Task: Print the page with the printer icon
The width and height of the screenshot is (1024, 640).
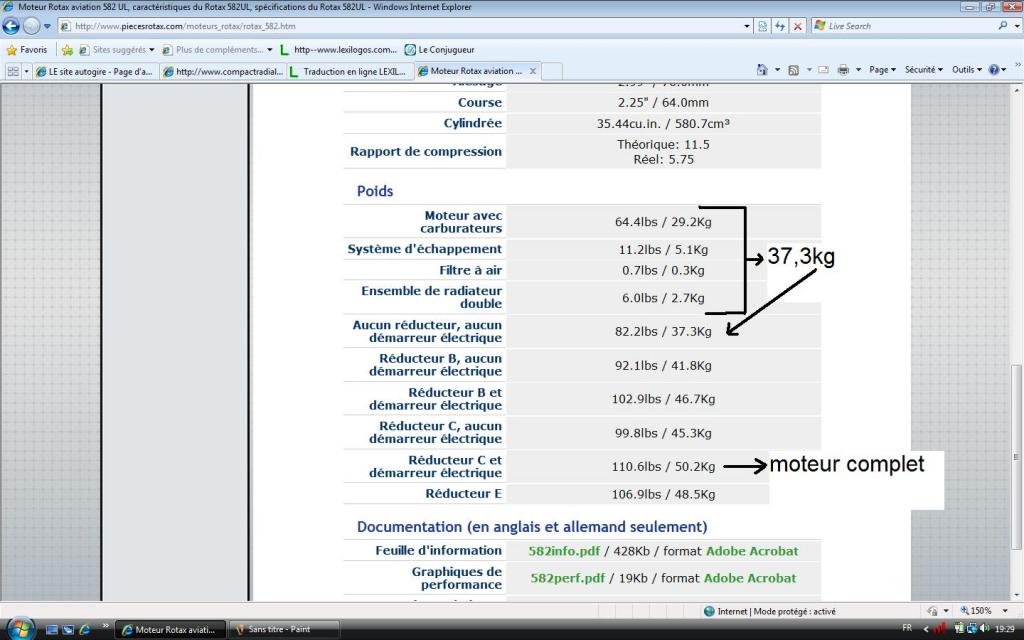Action: click(x=843, y=70)
